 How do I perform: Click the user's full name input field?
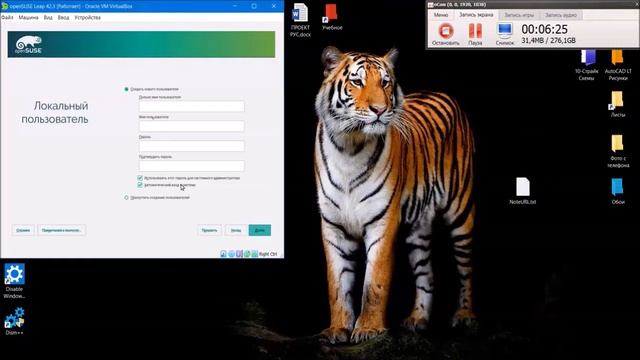(191, 106)
